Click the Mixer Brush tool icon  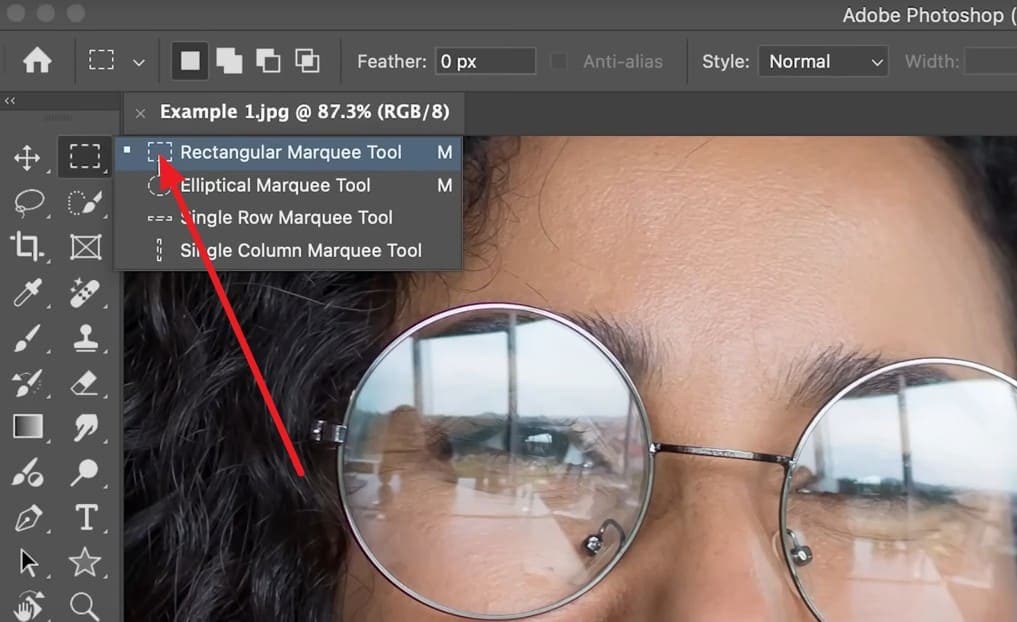pyautogui.click(x=27, y=473)
